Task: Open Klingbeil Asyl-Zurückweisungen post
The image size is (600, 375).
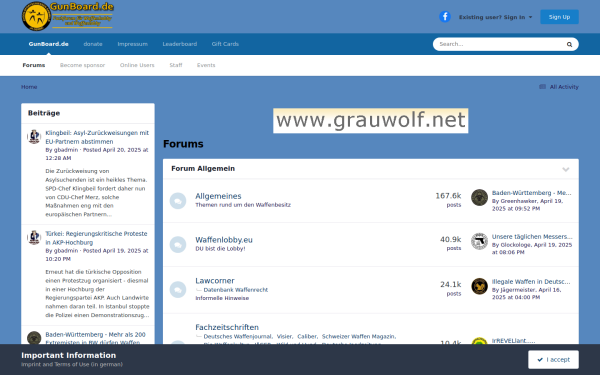Action: tap(97, 137)
